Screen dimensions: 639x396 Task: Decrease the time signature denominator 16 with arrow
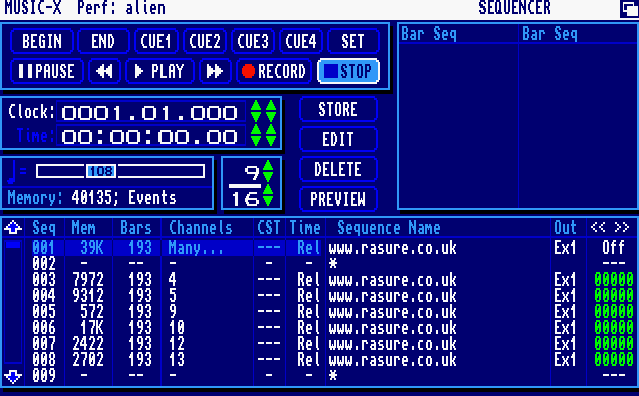pos(268,200)
